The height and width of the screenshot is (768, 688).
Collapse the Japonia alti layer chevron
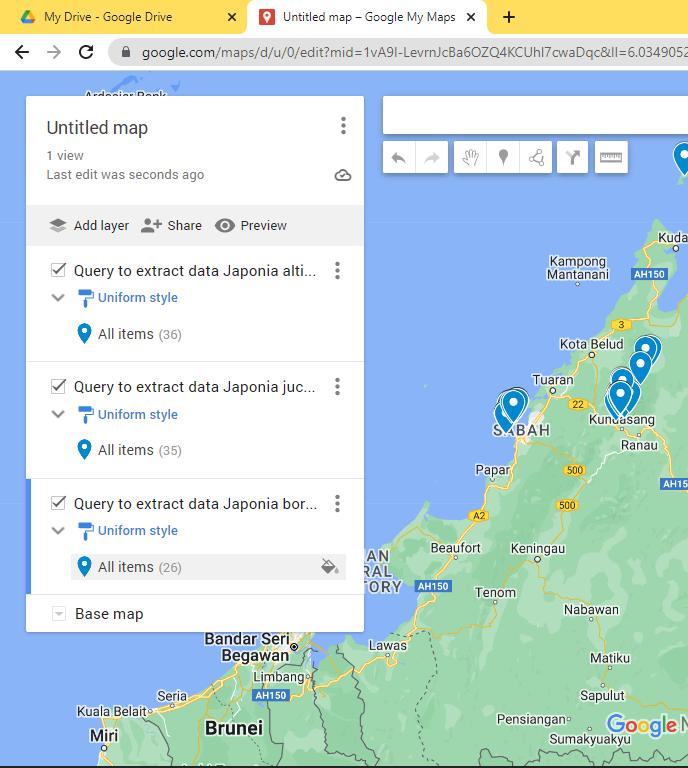tap(58, 297)
